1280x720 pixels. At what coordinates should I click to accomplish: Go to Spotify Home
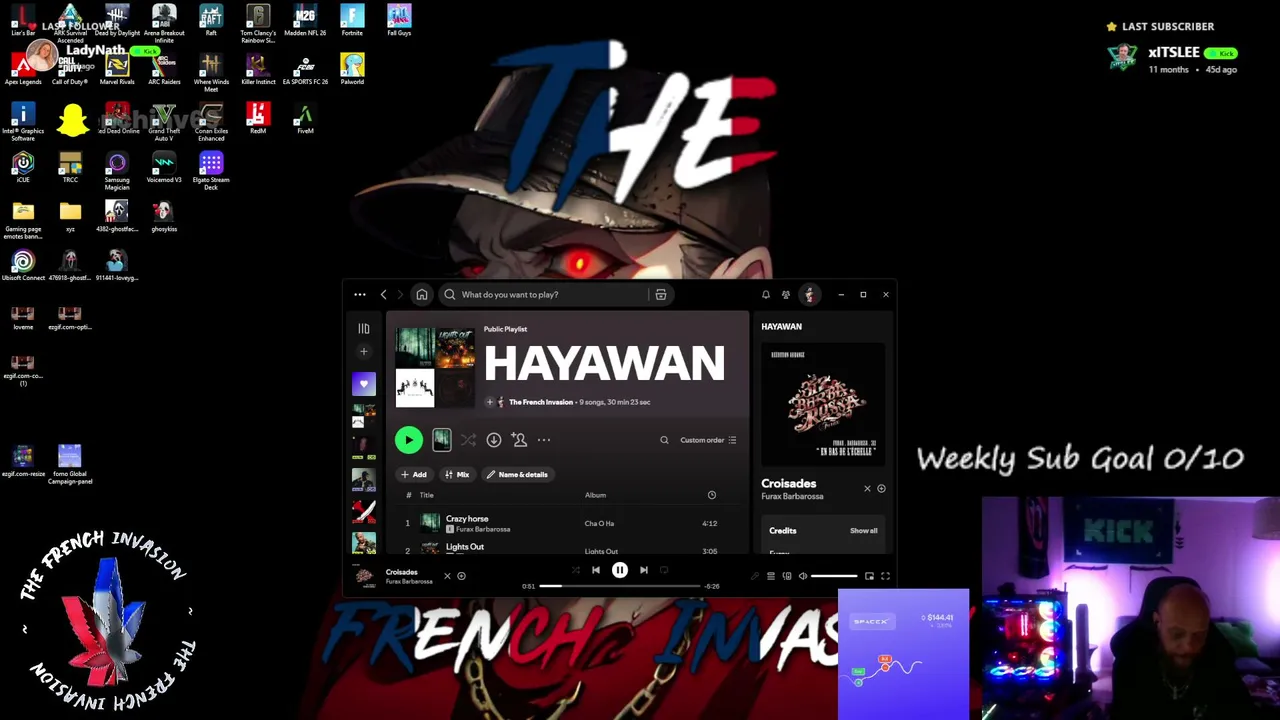(x=422, y=295)
